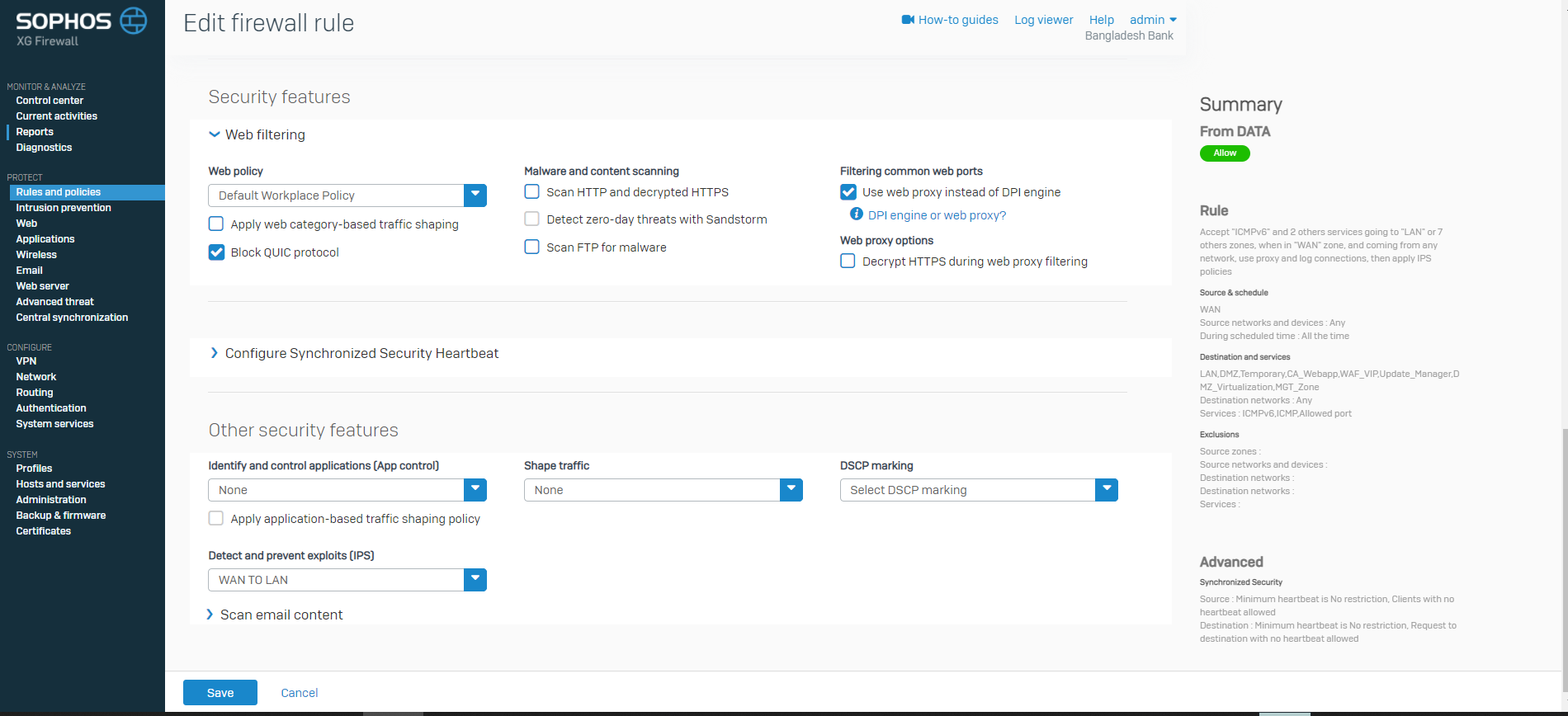Uncheck Block QUIC protocol
Image resolution: width=1568 pixels, height=716 pixels.
click(216, 252)
